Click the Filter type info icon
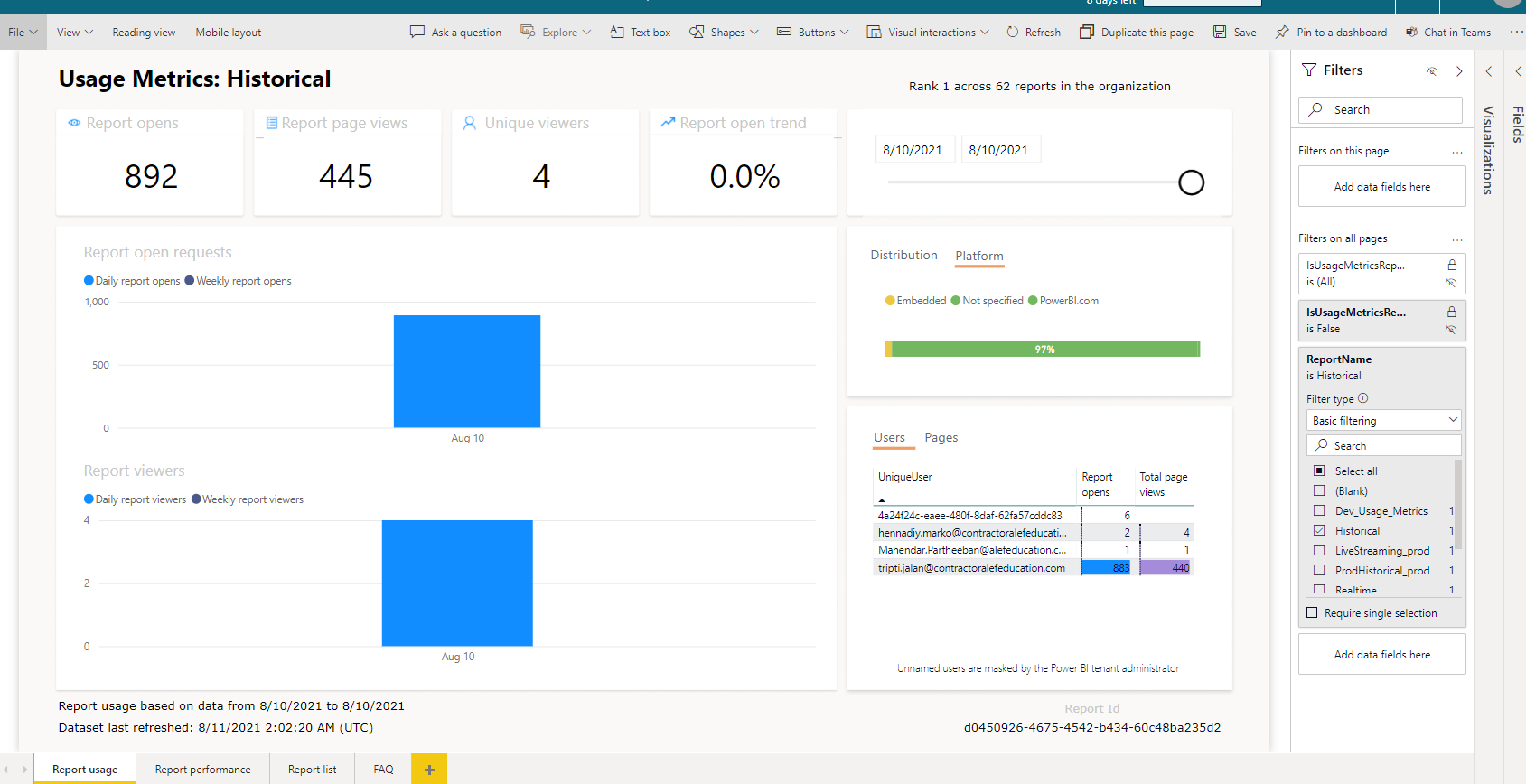Screen dimensions: 1526x784 tap(1362, 398)
